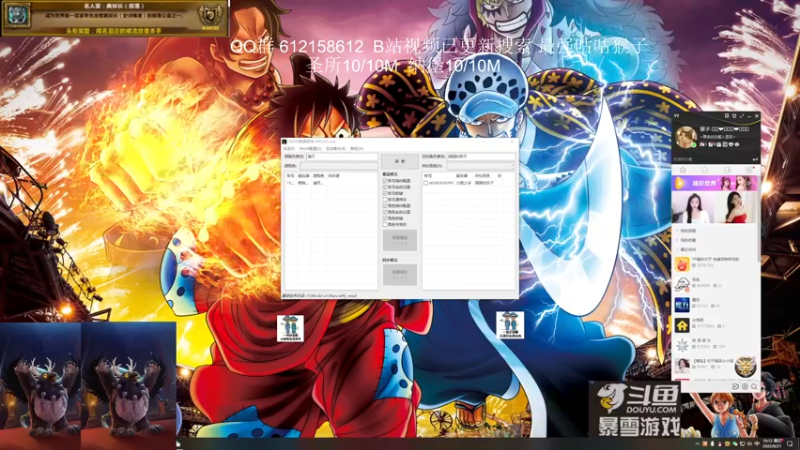Select the first row in source account list
The image size is (800, 450).
pos(331,183)
